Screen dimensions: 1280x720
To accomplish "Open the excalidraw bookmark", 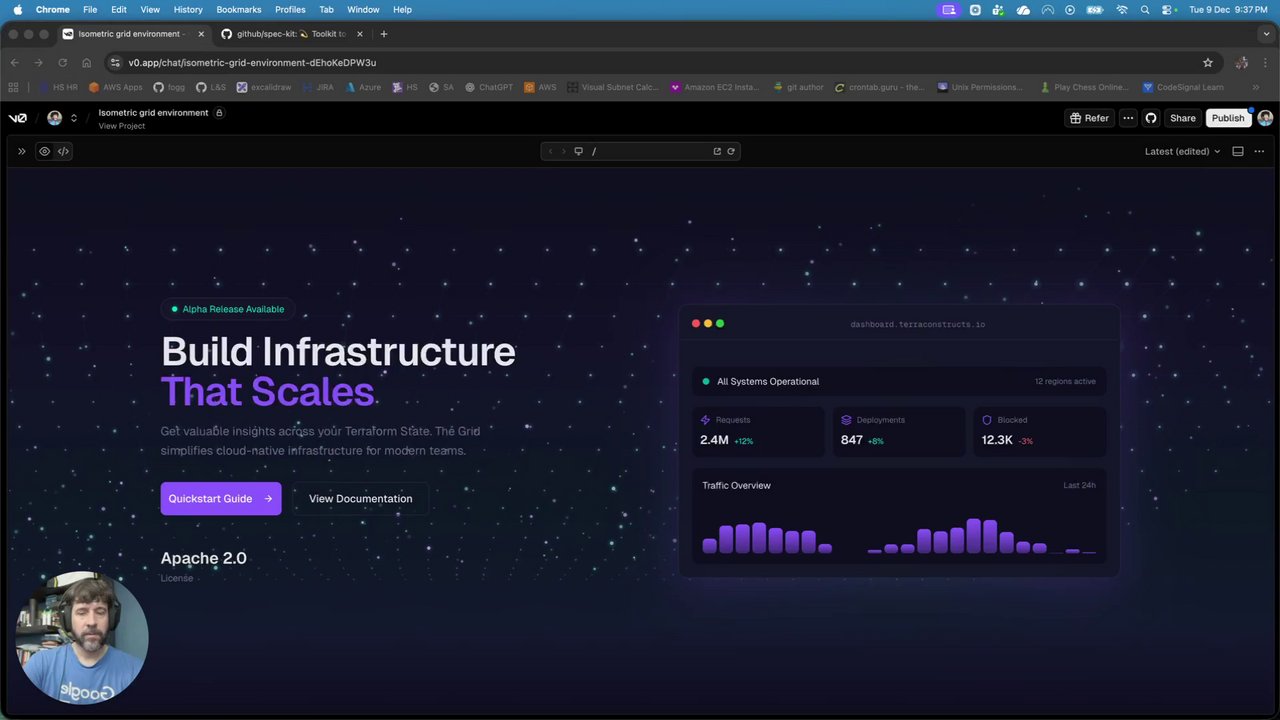I will pos(264,87).
